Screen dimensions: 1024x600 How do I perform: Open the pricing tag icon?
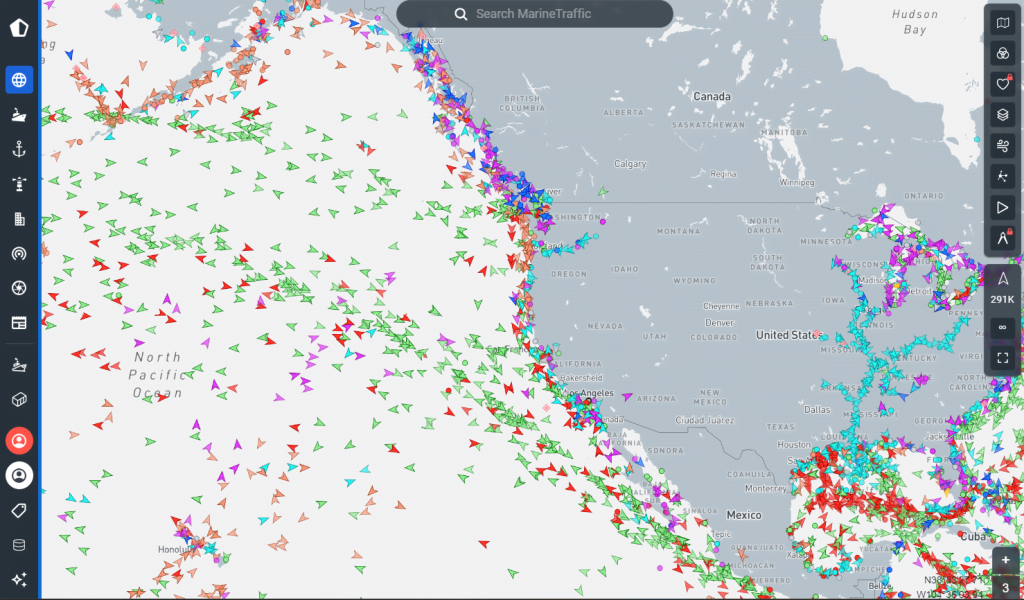coord(19,510)
